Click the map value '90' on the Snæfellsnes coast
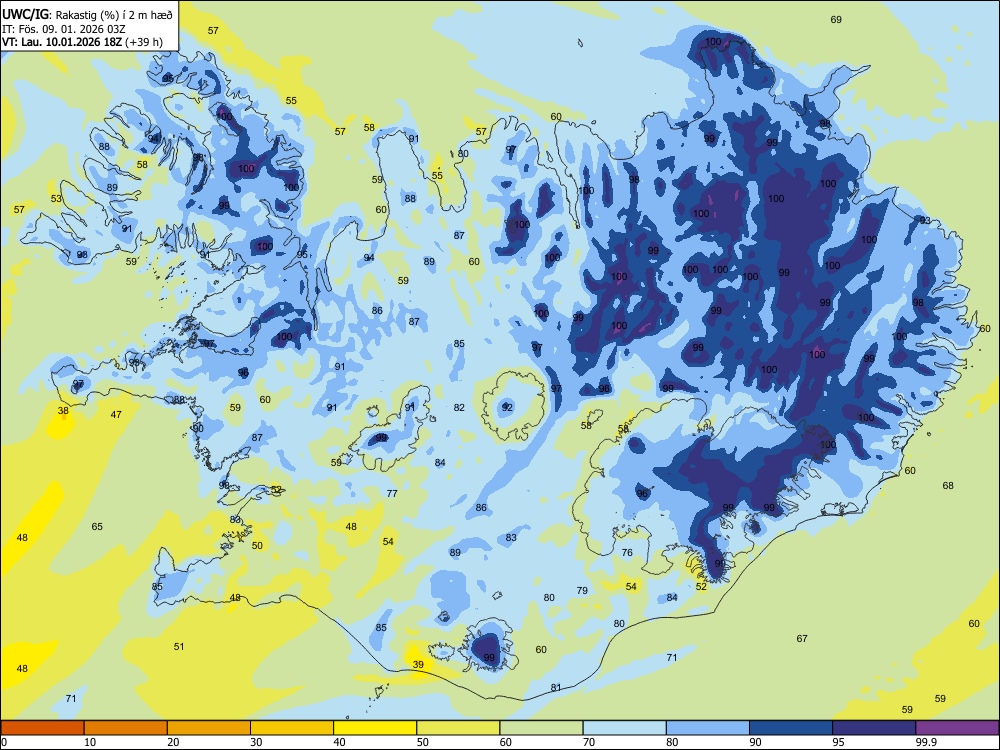 (198, 429)
